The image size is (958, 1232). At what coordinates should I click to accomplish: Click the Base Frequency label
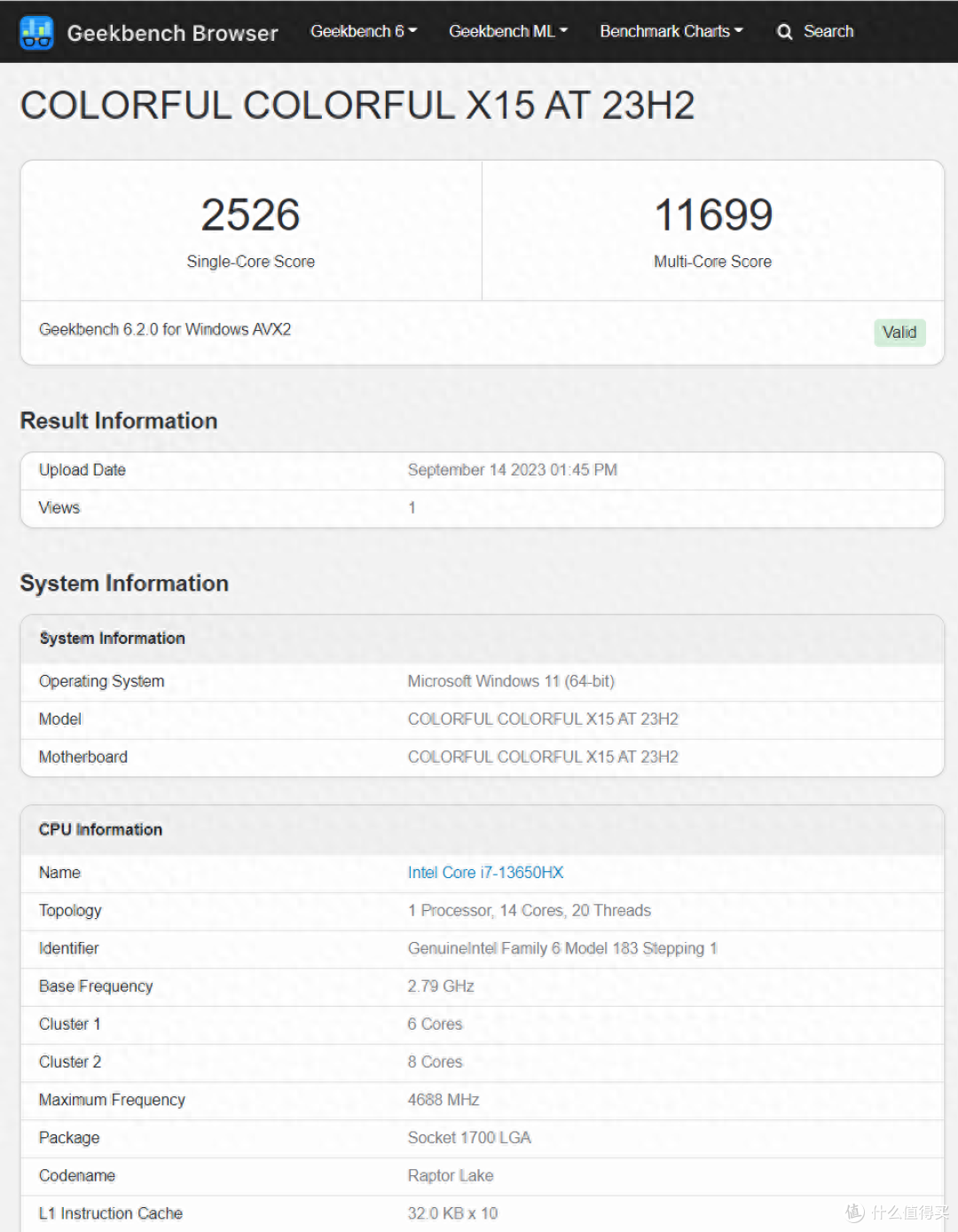click(x=96, y=986)
